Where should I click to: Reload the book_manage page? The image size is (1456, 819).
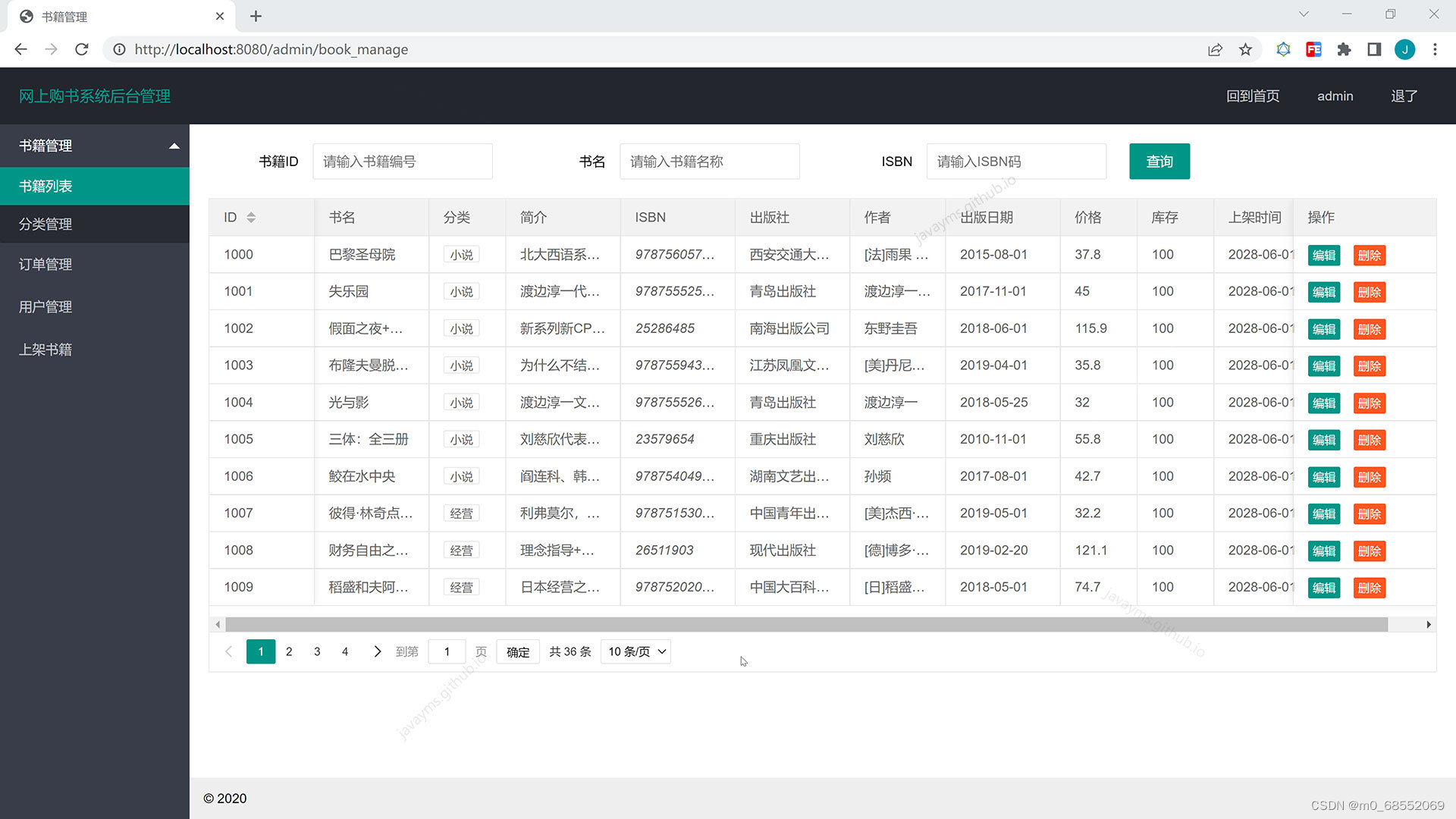(82, 49)
